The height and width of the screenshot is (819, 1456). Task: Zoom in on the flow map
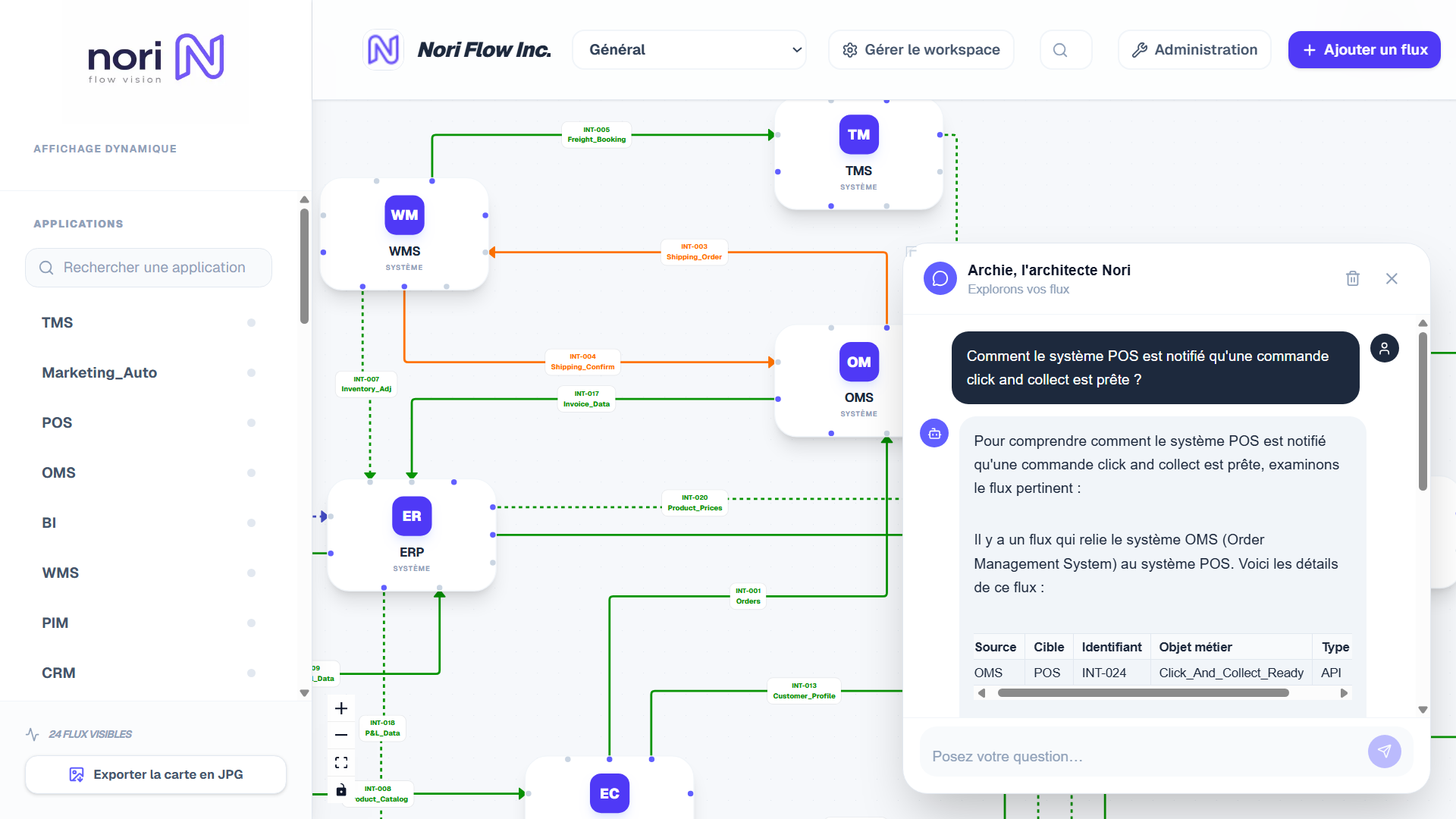tap(341, 708)
